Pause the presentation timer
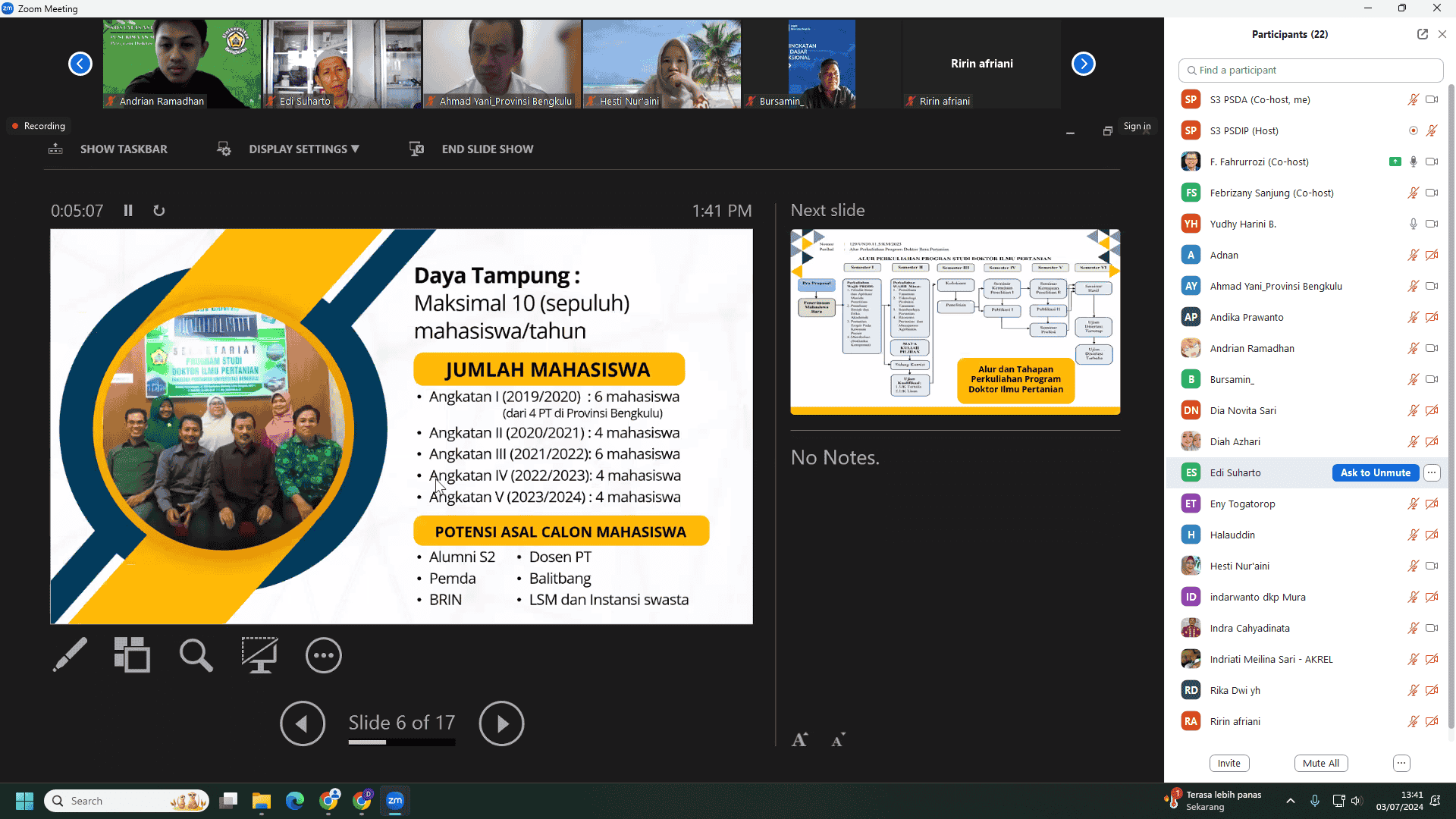Screen dimensions: 1456x819 coord(128,211)
